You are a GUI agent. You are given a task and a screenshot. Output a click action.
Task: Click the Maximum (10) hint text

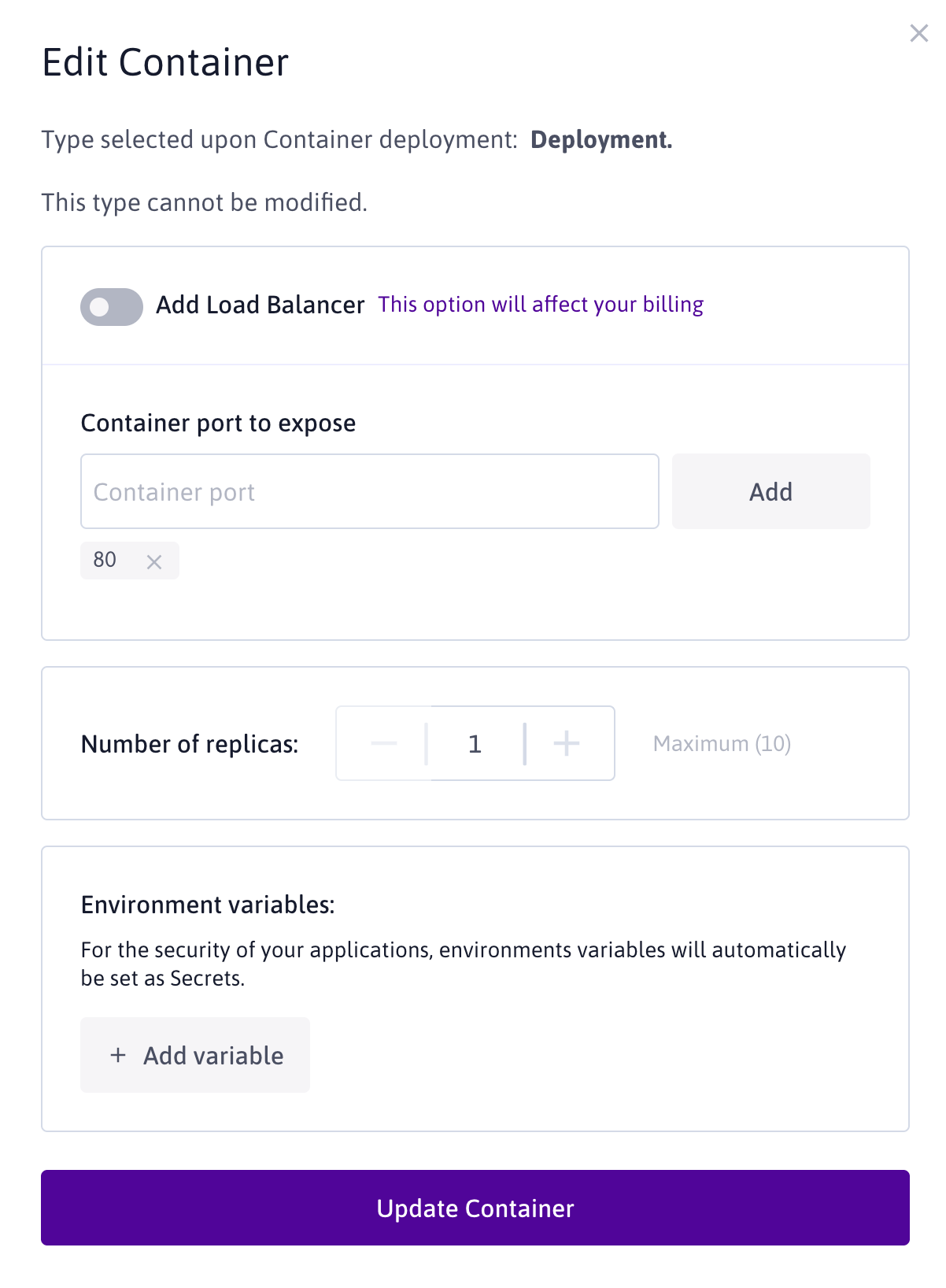pos(722,743)
